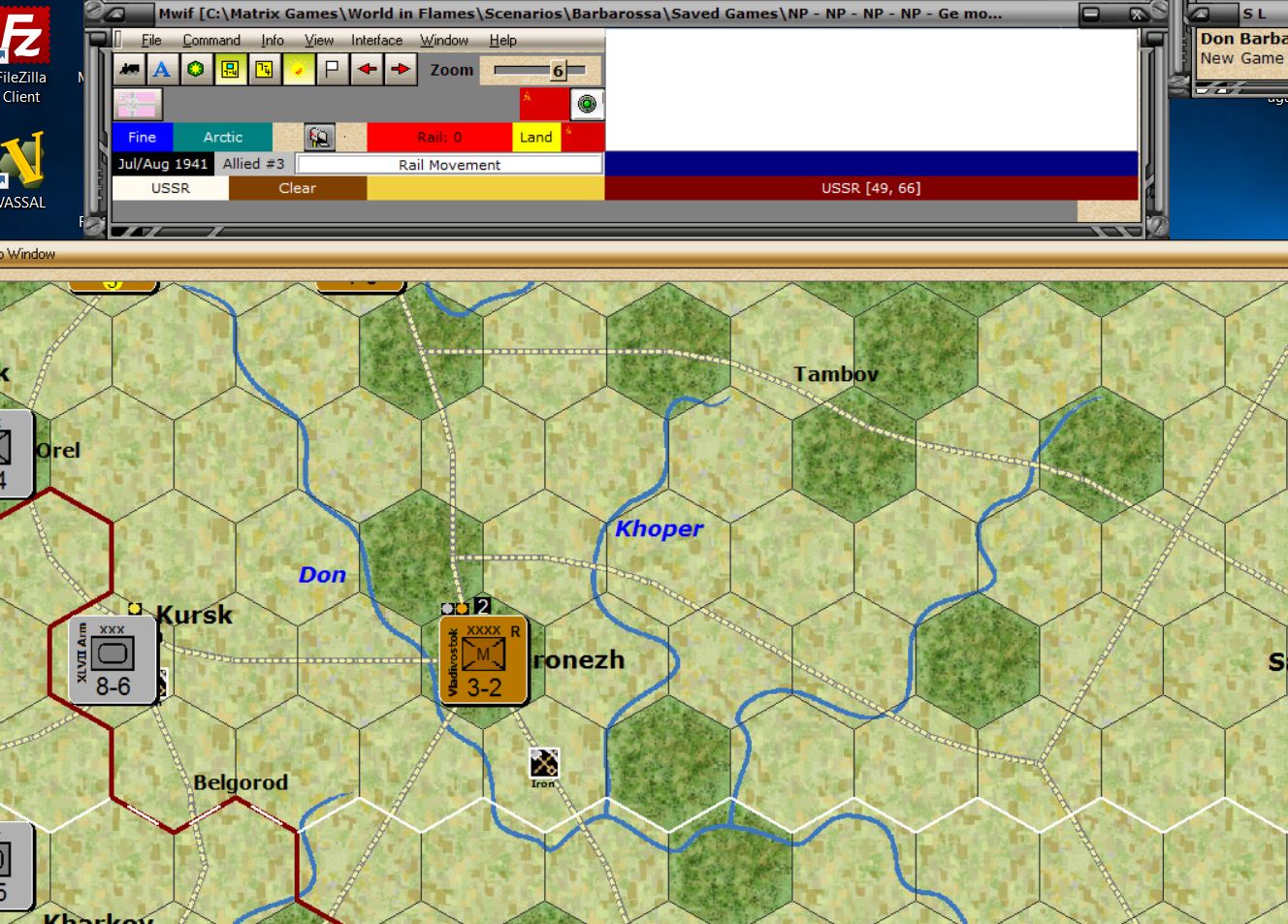Screen dimensions: 1288x924
Task: Open the View menu dropdown
Action: coord(318,40)
